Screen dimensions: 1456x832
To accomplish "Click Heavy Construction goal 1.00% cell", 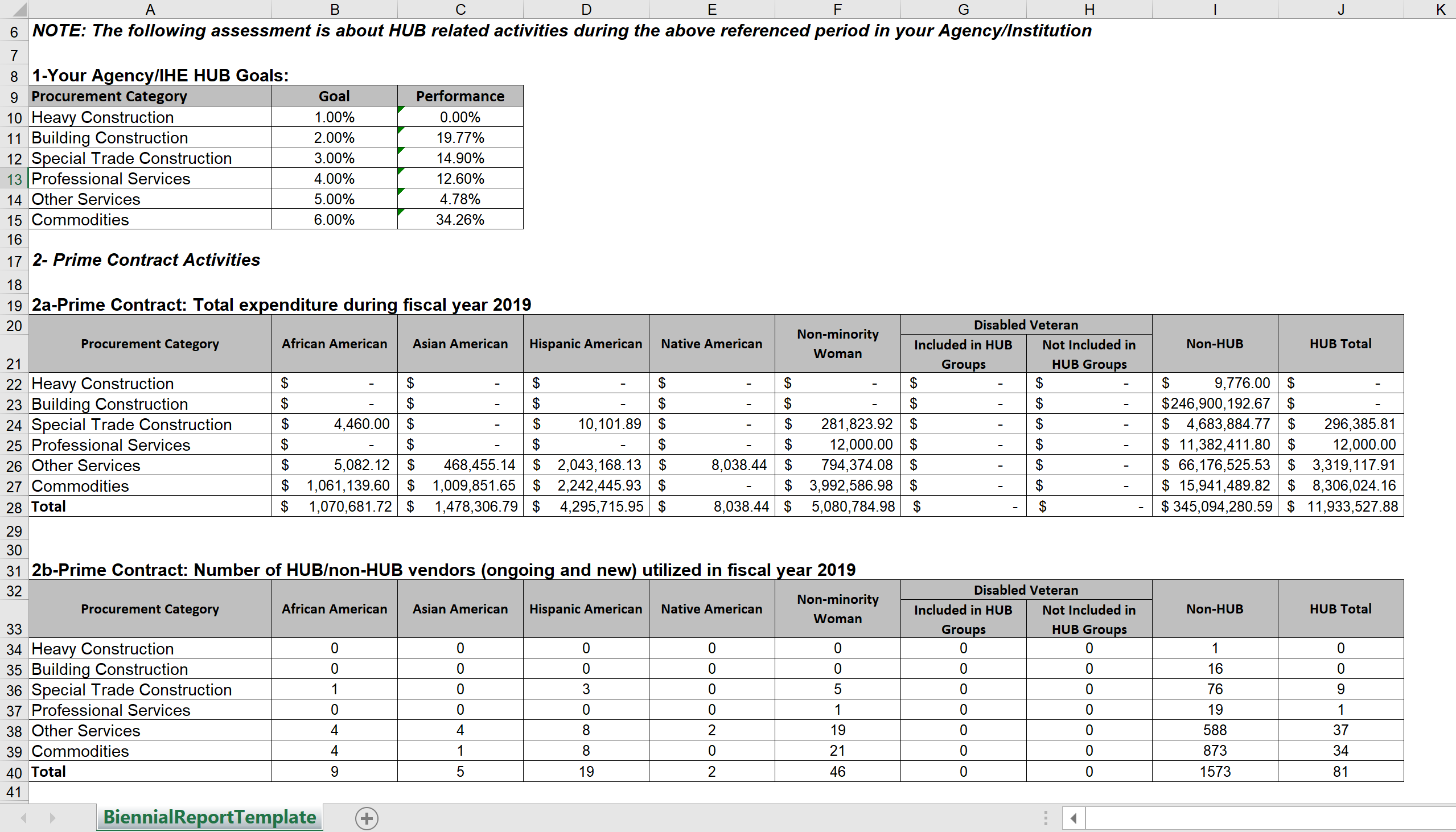I will click(335, 117).
